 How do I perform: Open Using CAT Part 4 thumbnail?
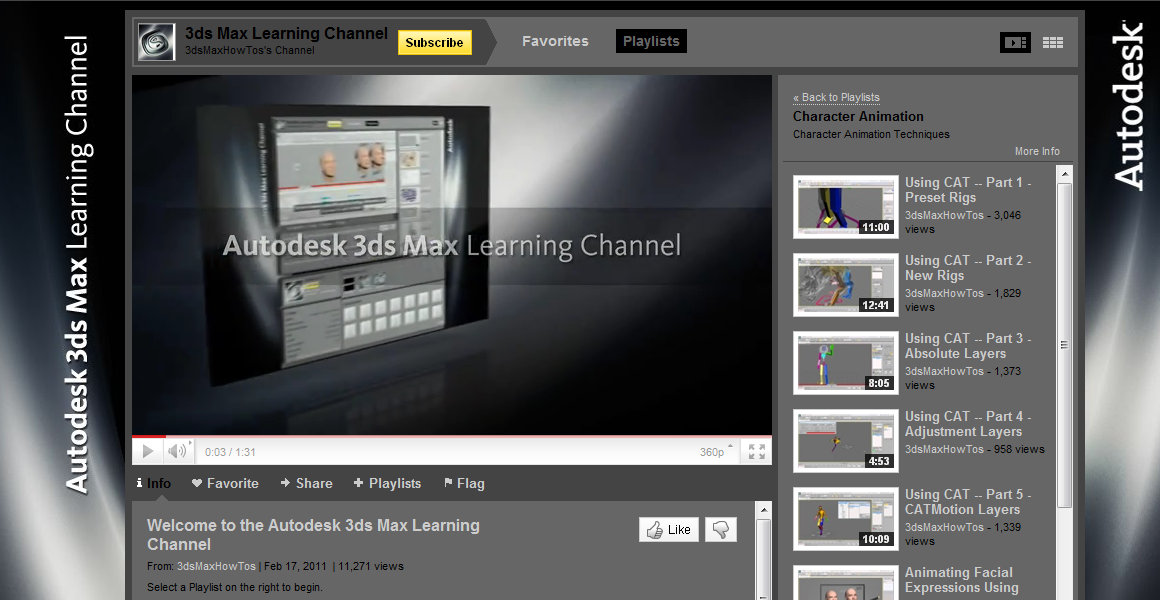(846, 441)
